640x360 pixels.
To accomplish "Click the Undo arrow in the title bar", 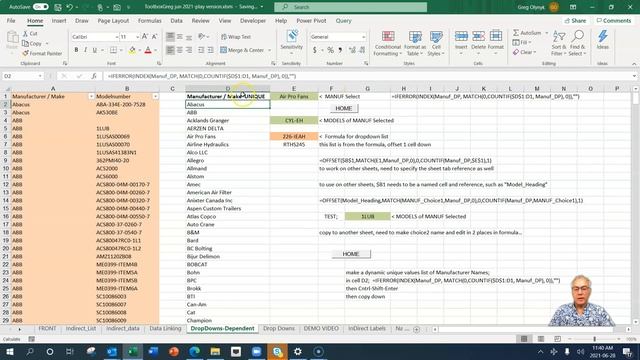I will 70,7.
